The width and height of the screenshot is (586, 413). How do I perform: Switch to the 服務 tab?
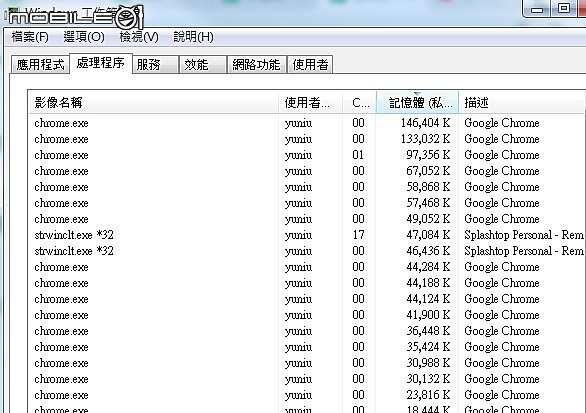155,64
